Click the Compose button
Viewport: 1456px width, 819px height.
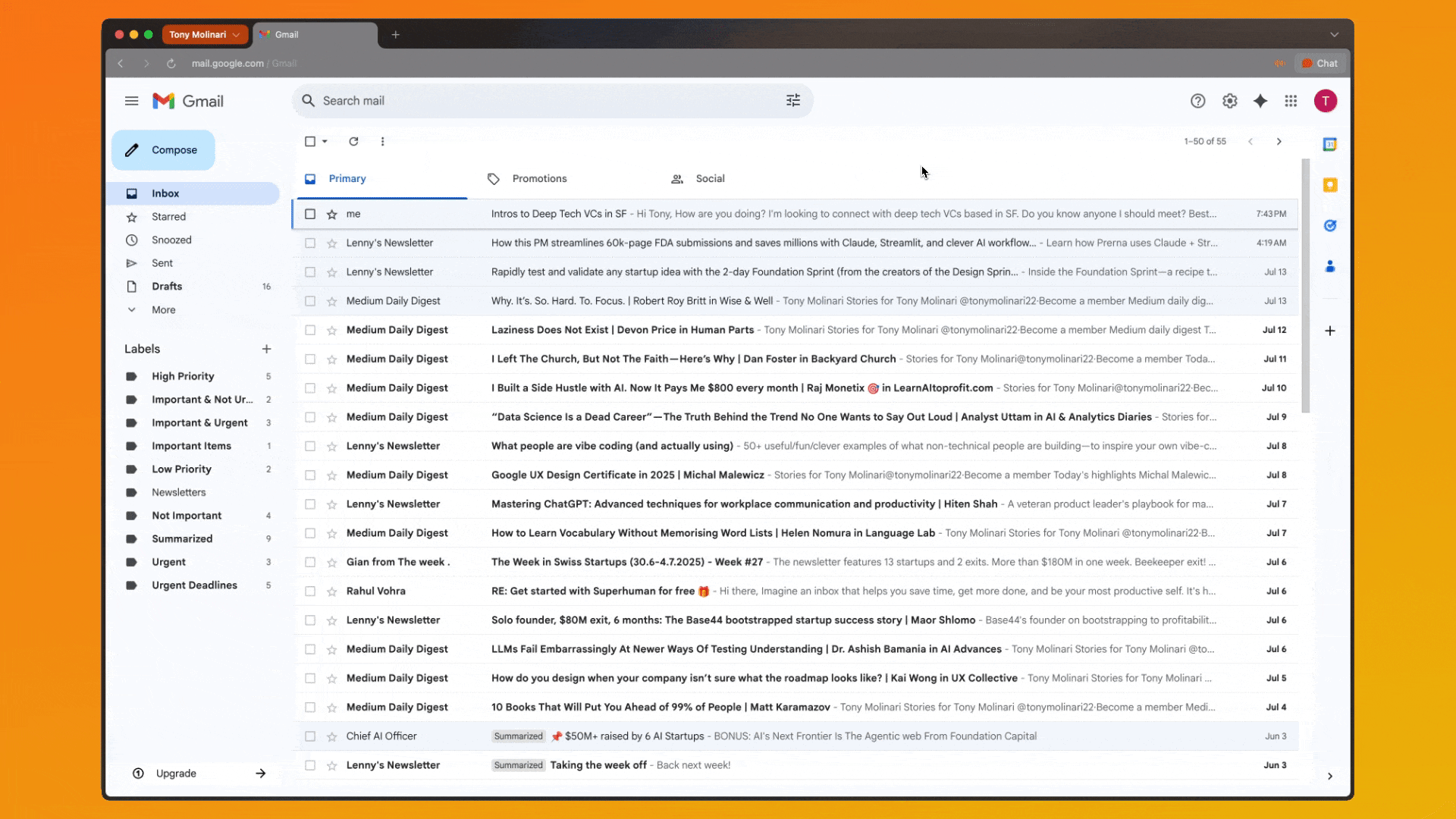pyautogui.click(x=162, y=149)
